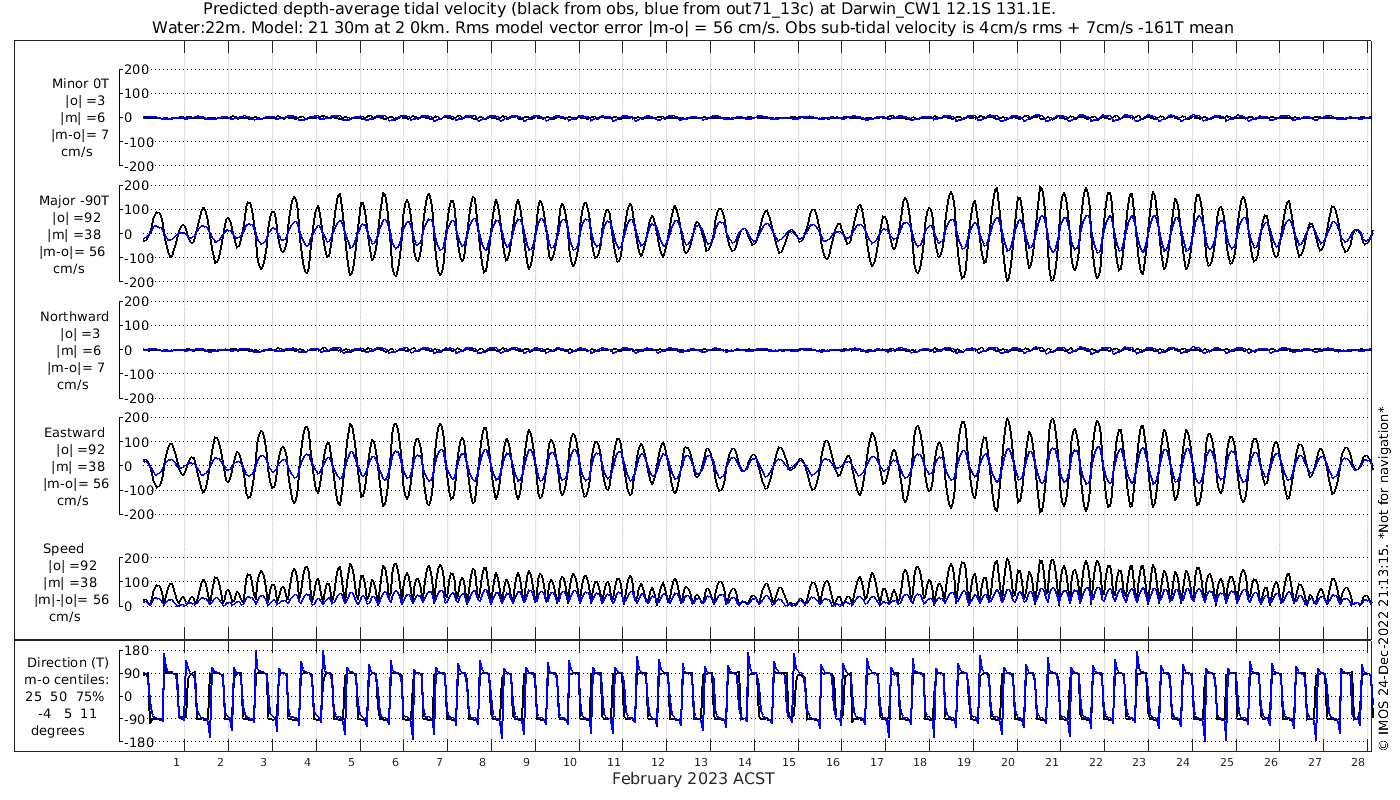Click day 26 tick label on x-axis
The image size is (1400, 800).
(1270, 762)
